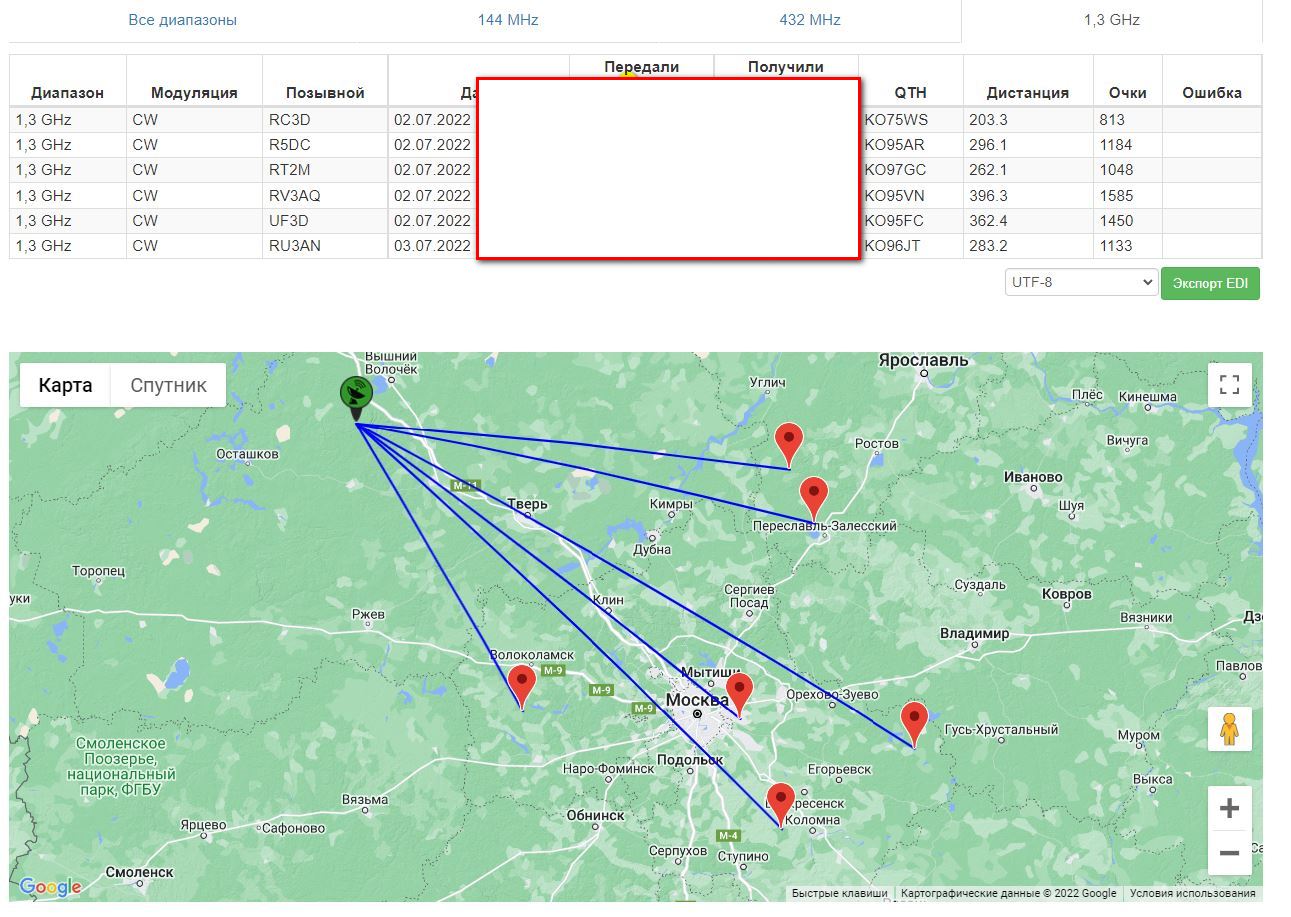Zoom out the map with minus button
1291x917 pixels.
tap(1229, 853)
